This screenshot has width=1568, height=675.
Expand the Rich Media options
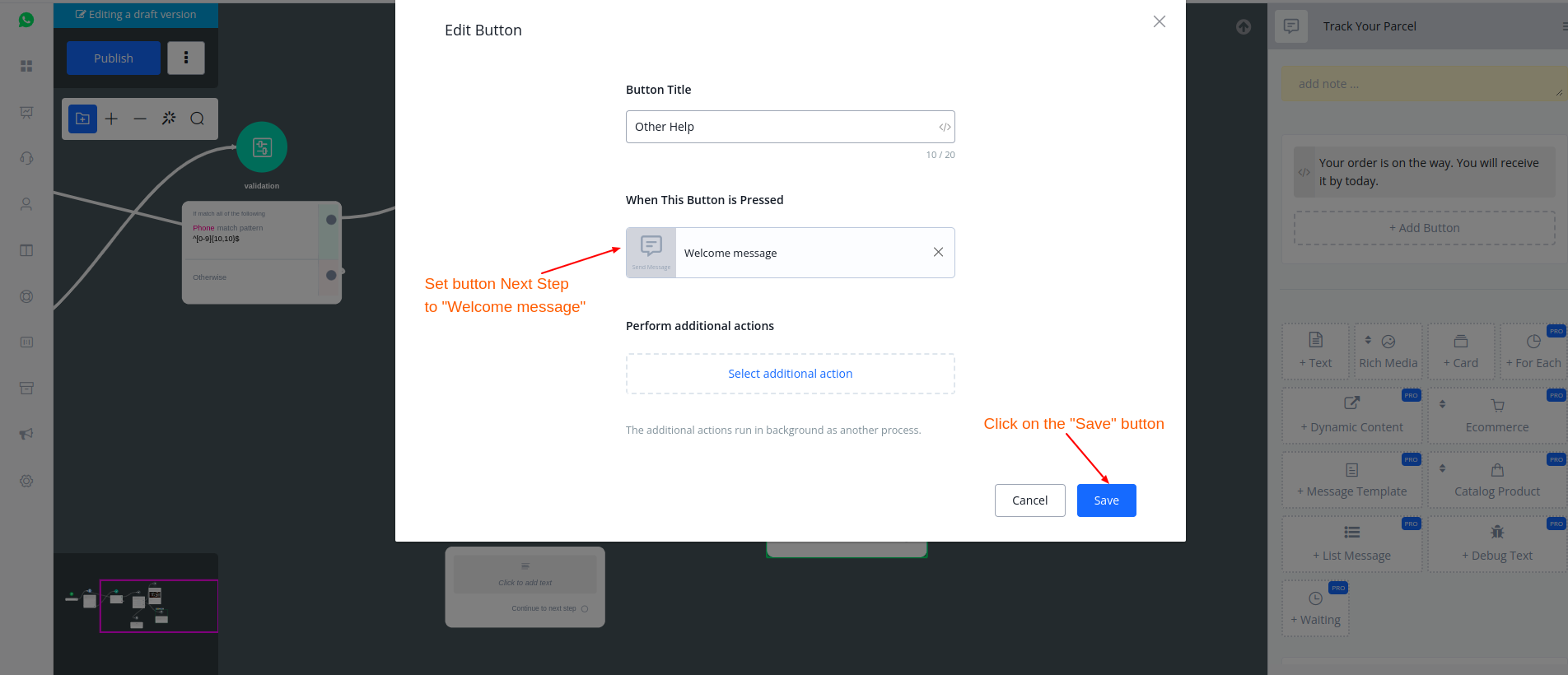click(1388, 351)
